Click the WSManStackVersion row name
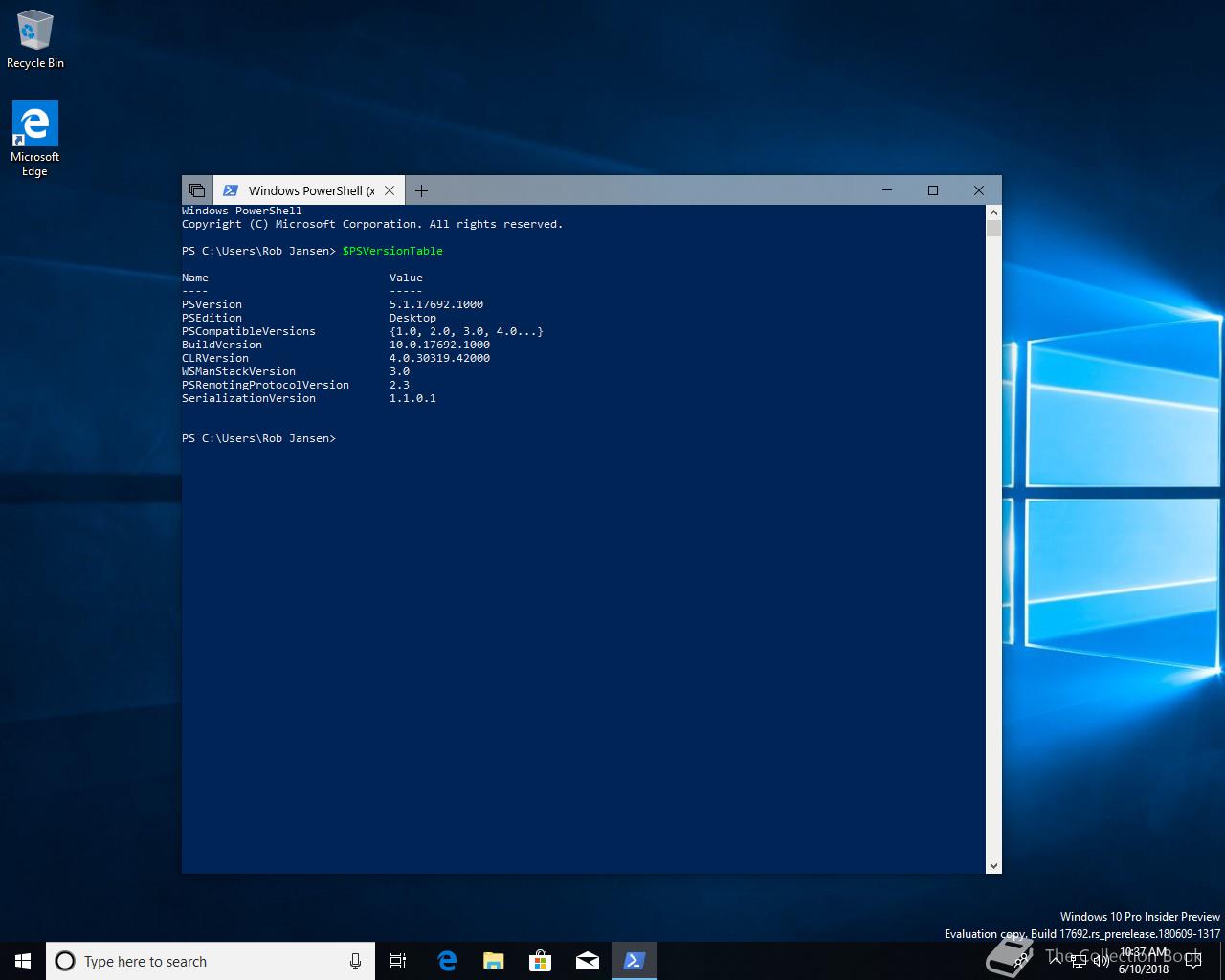 (238, 371)
